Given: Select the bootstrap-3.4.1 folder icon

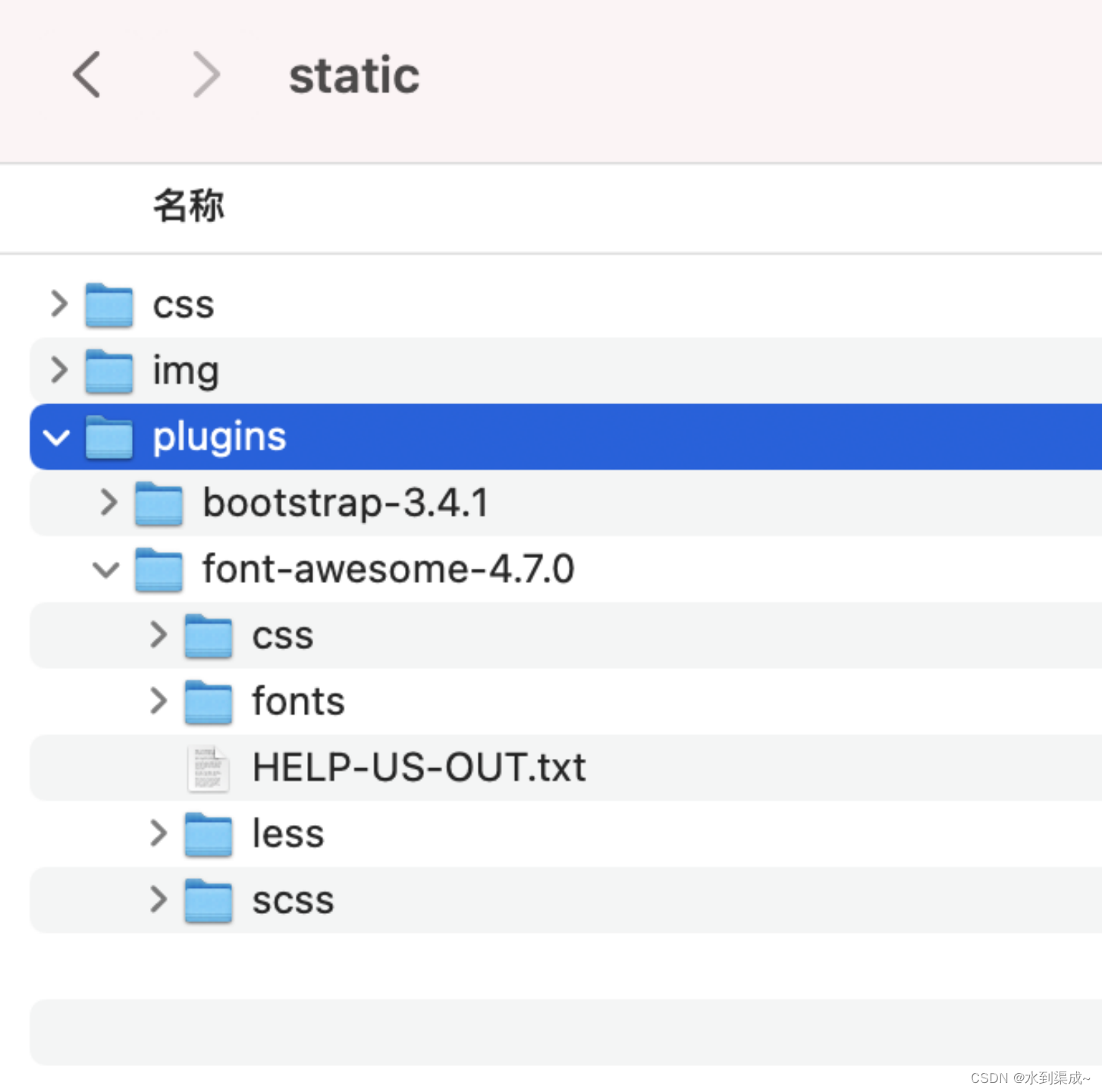Looking at the screenshot, I should click(x=159, y=504).
